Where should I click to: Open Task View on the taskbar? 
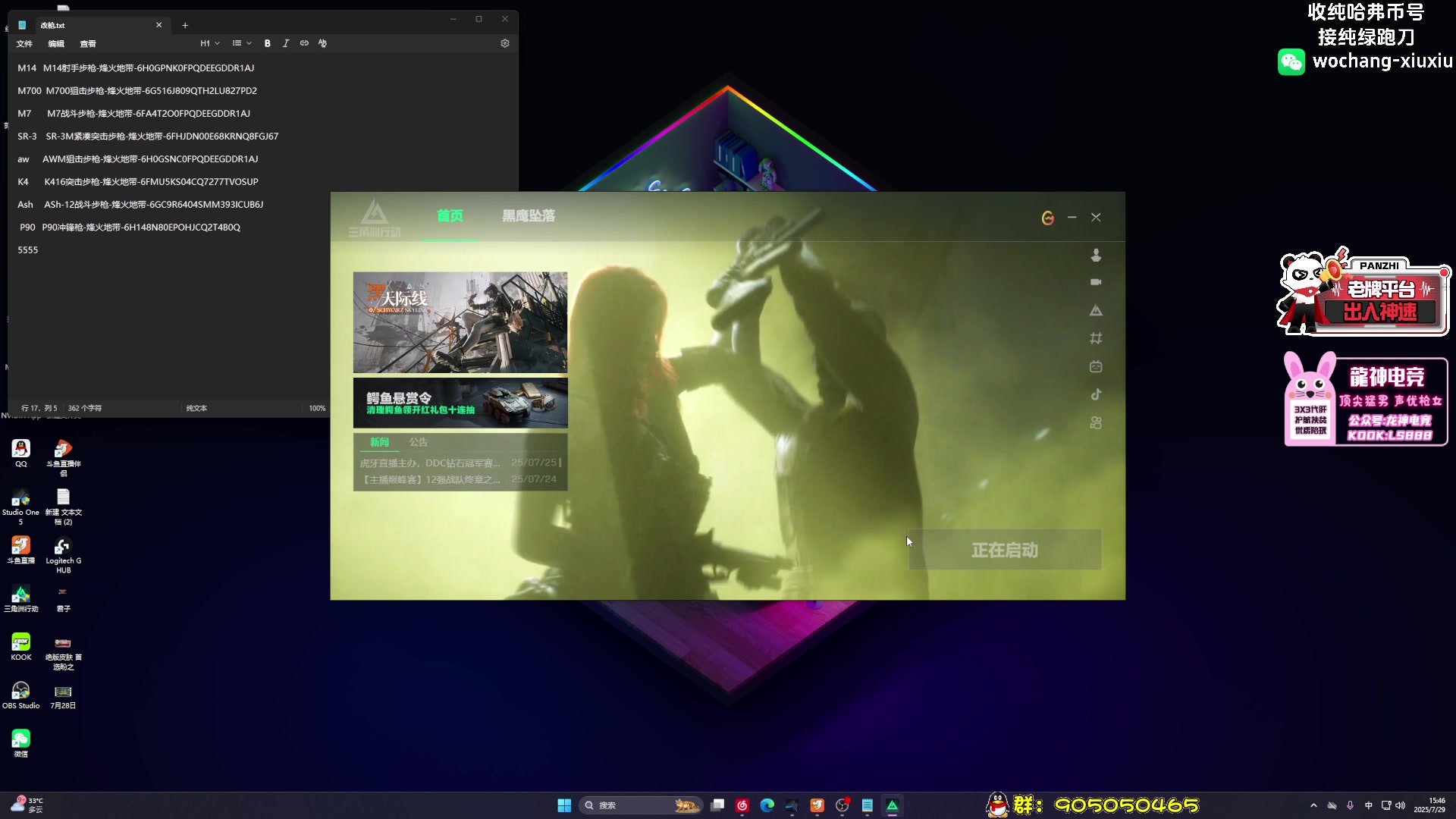tap(717, 805)
